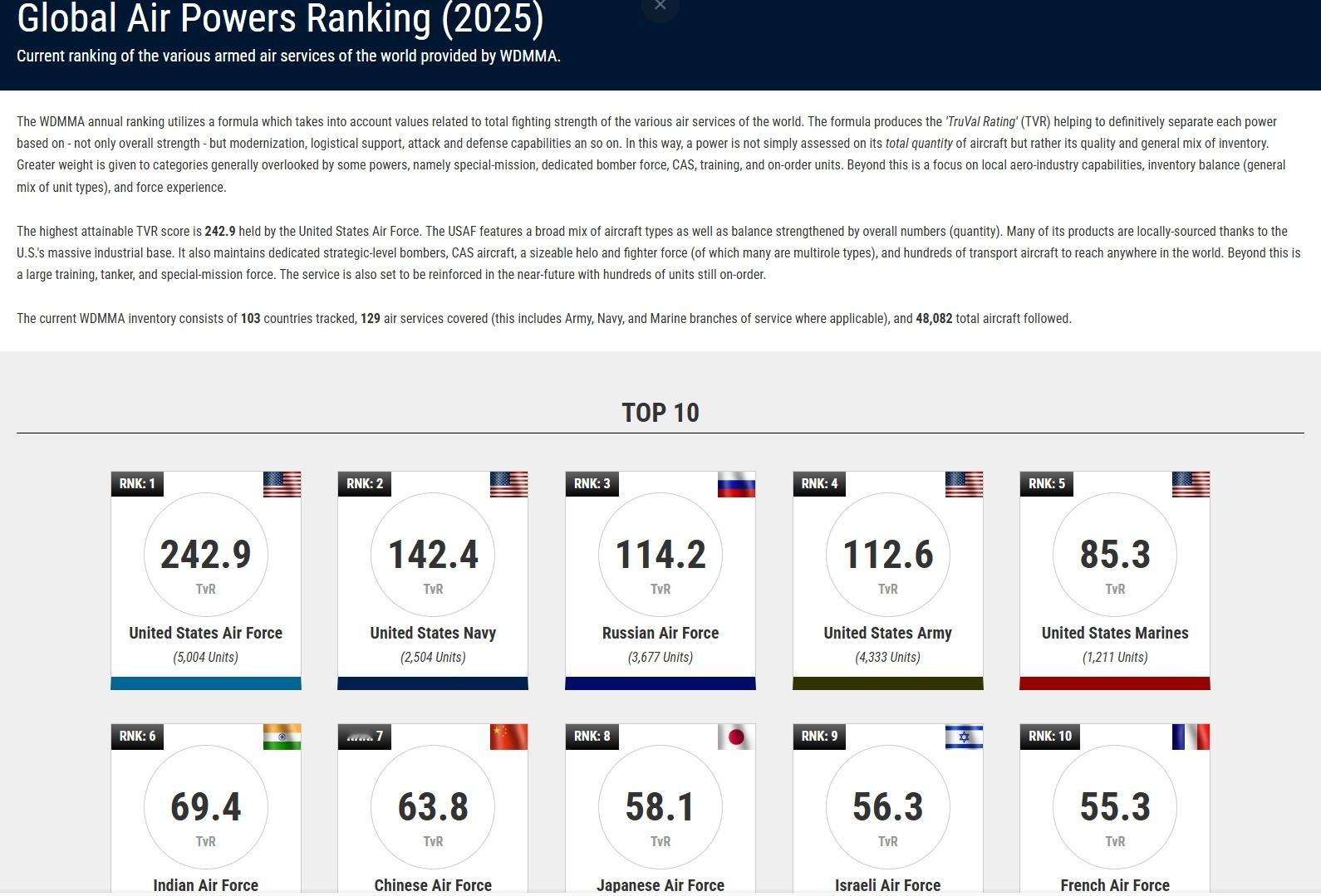Screen dimensions: 1321x896
Task: Click the (5,004 Units) text
Action: pos(206,658)
